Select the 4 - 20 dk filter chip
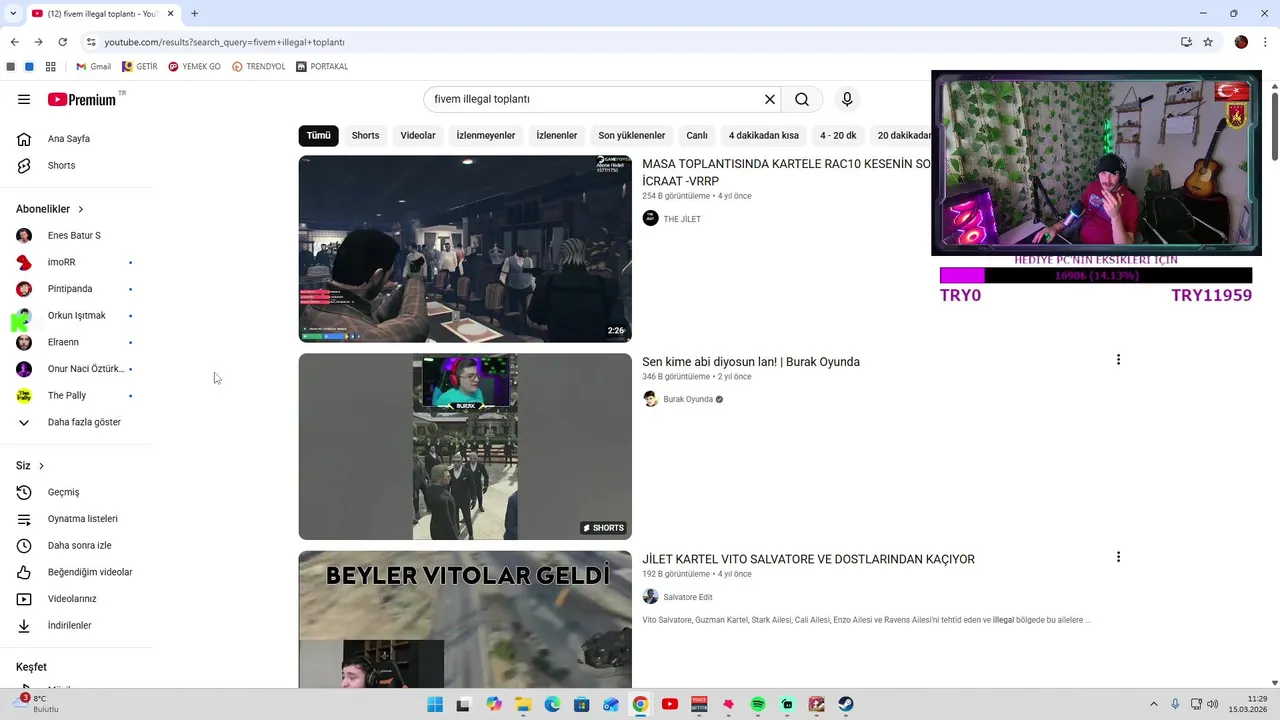Image resolution: width=1280 pixels, height=720 pixels. pyautogui.click(x=838, y=136)
